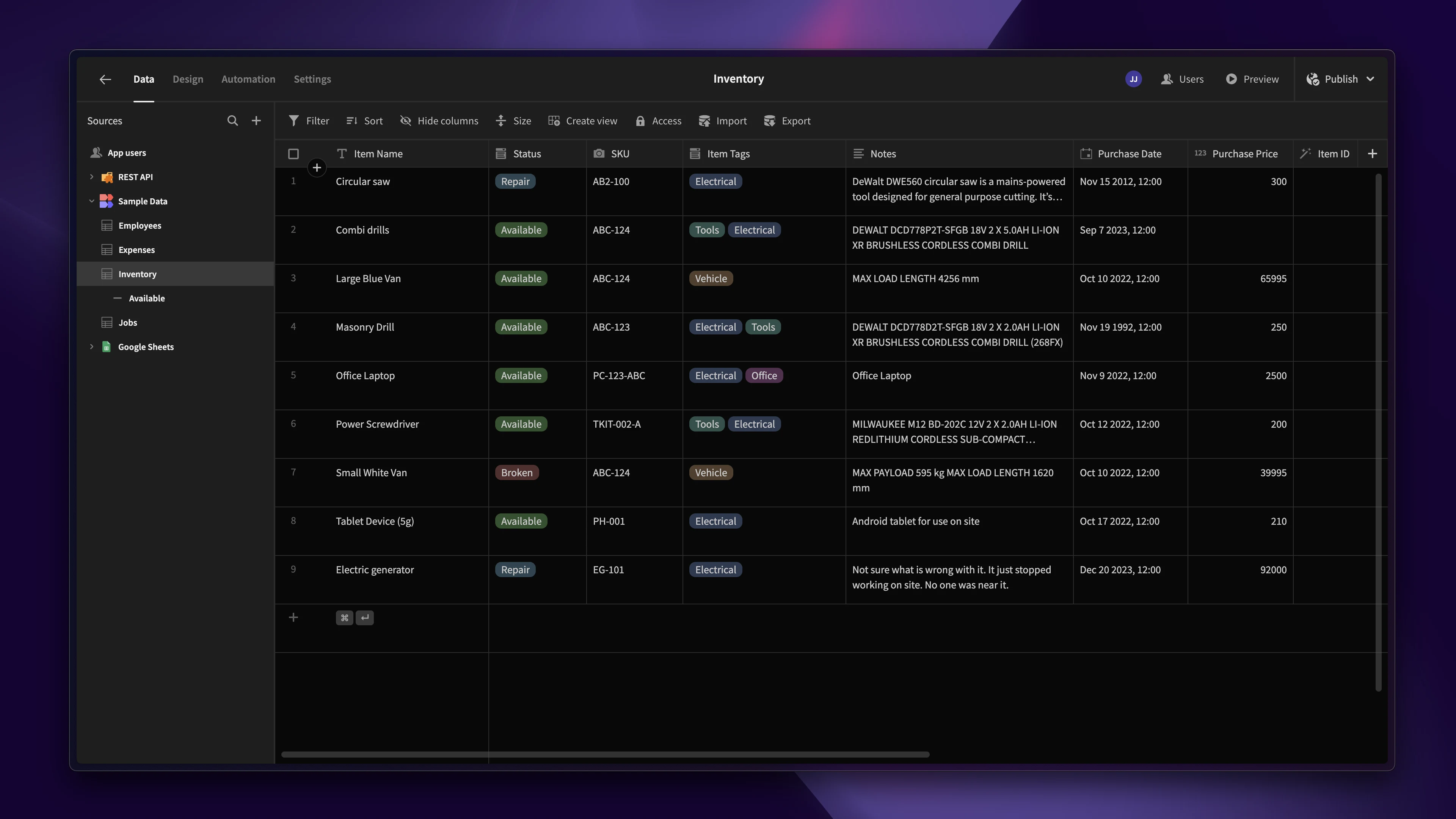Click the Preview button
Viewport: 1456px width, 819px height.
point(1252,79)
